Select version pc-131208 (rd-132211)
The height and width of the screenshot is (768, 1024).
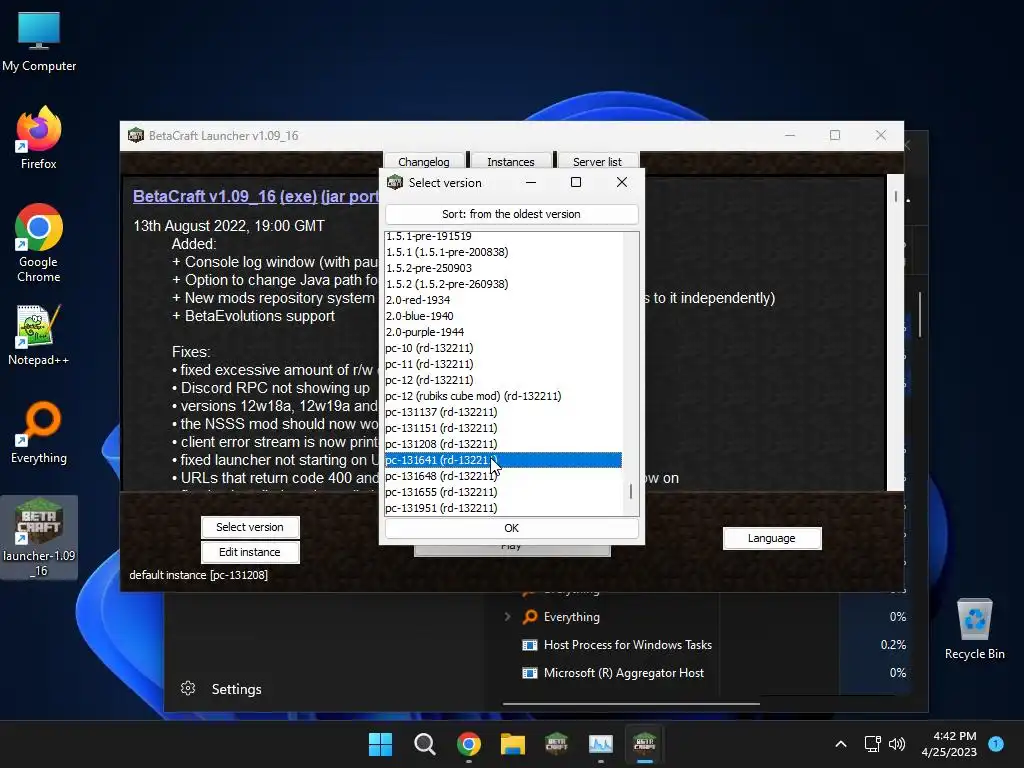(x=503, y=443)
